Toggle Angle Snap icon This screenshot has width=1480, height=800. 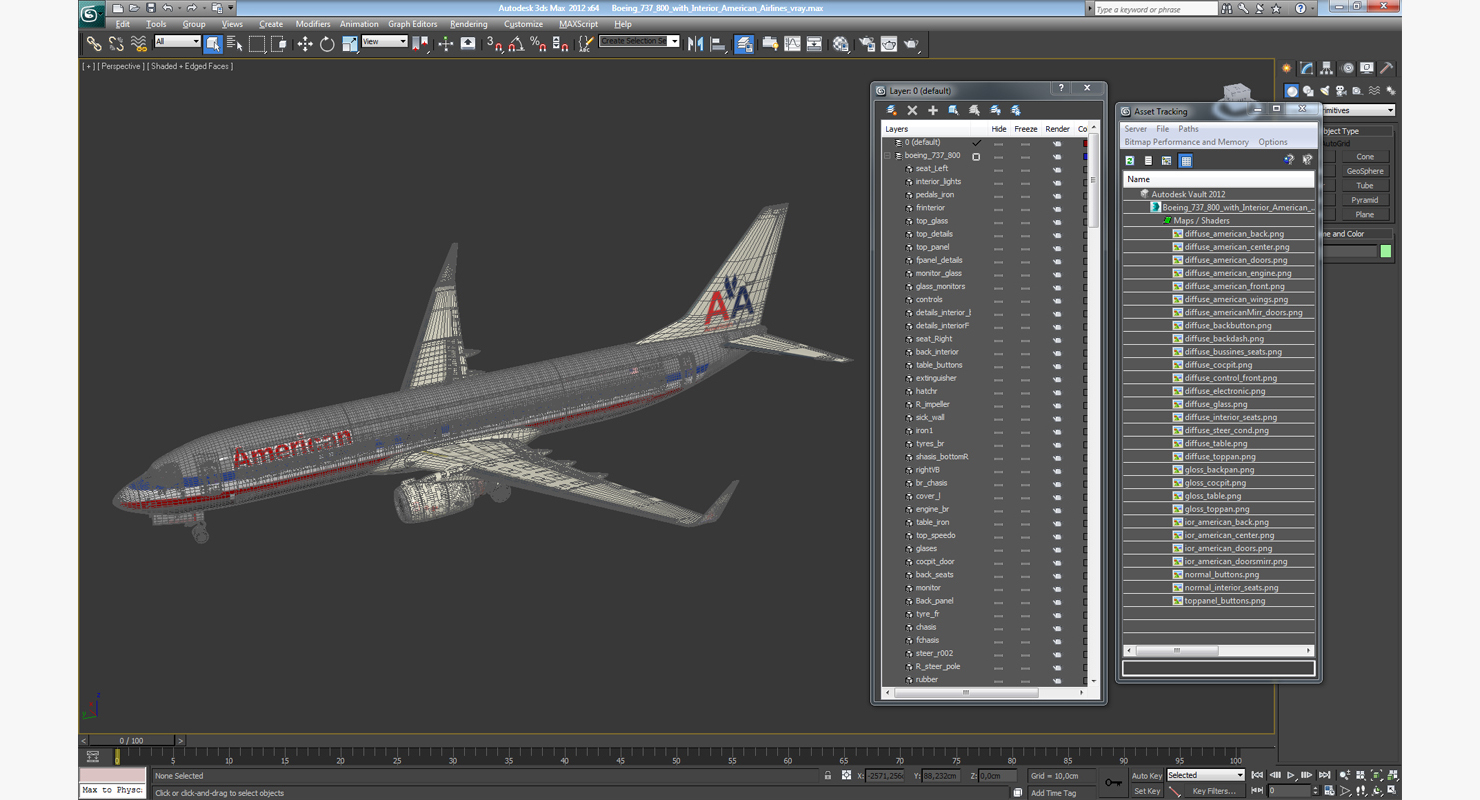point(516,43)
